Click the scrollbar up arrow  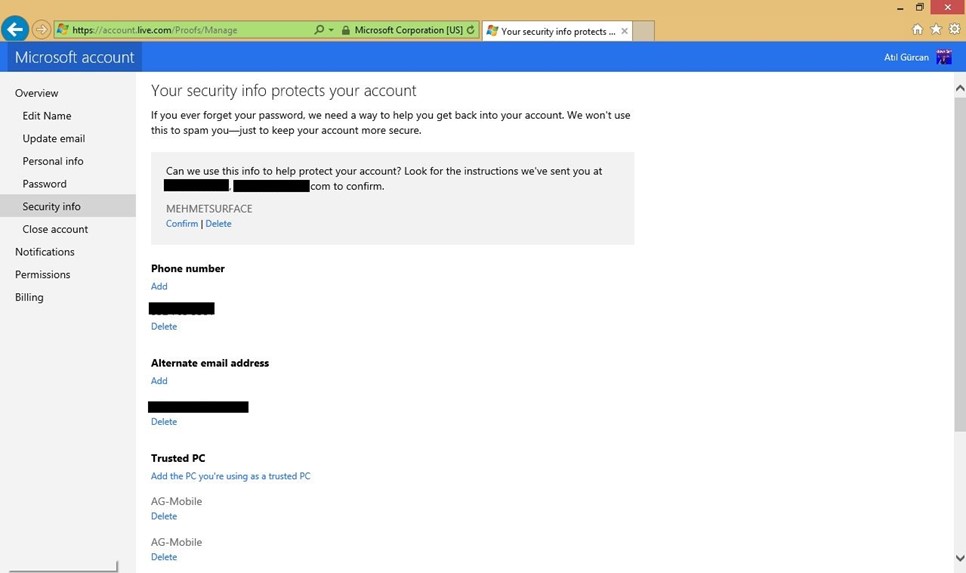tap(960, 89)
